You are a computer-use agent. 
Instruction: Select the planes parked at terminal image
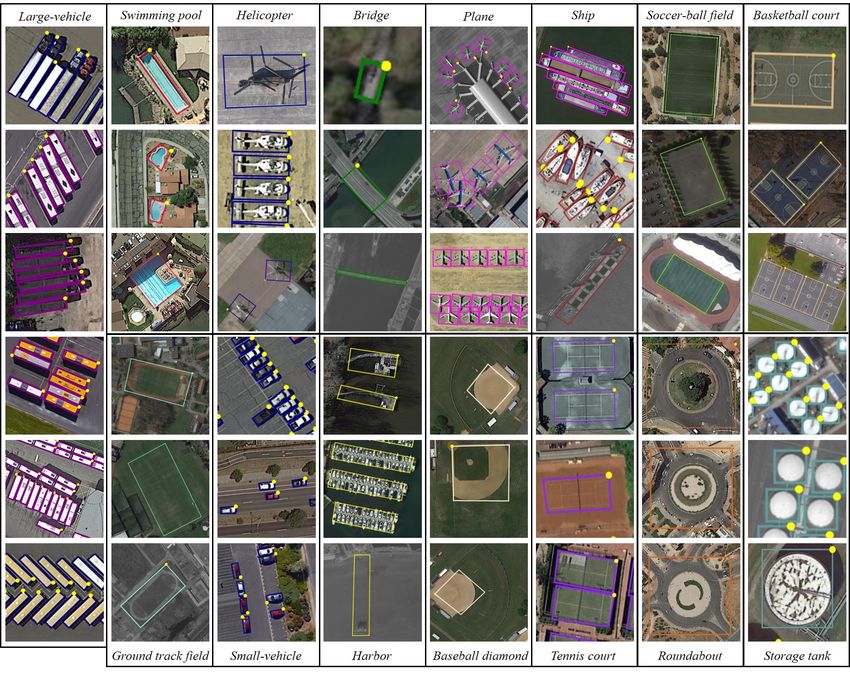point(479,75)
